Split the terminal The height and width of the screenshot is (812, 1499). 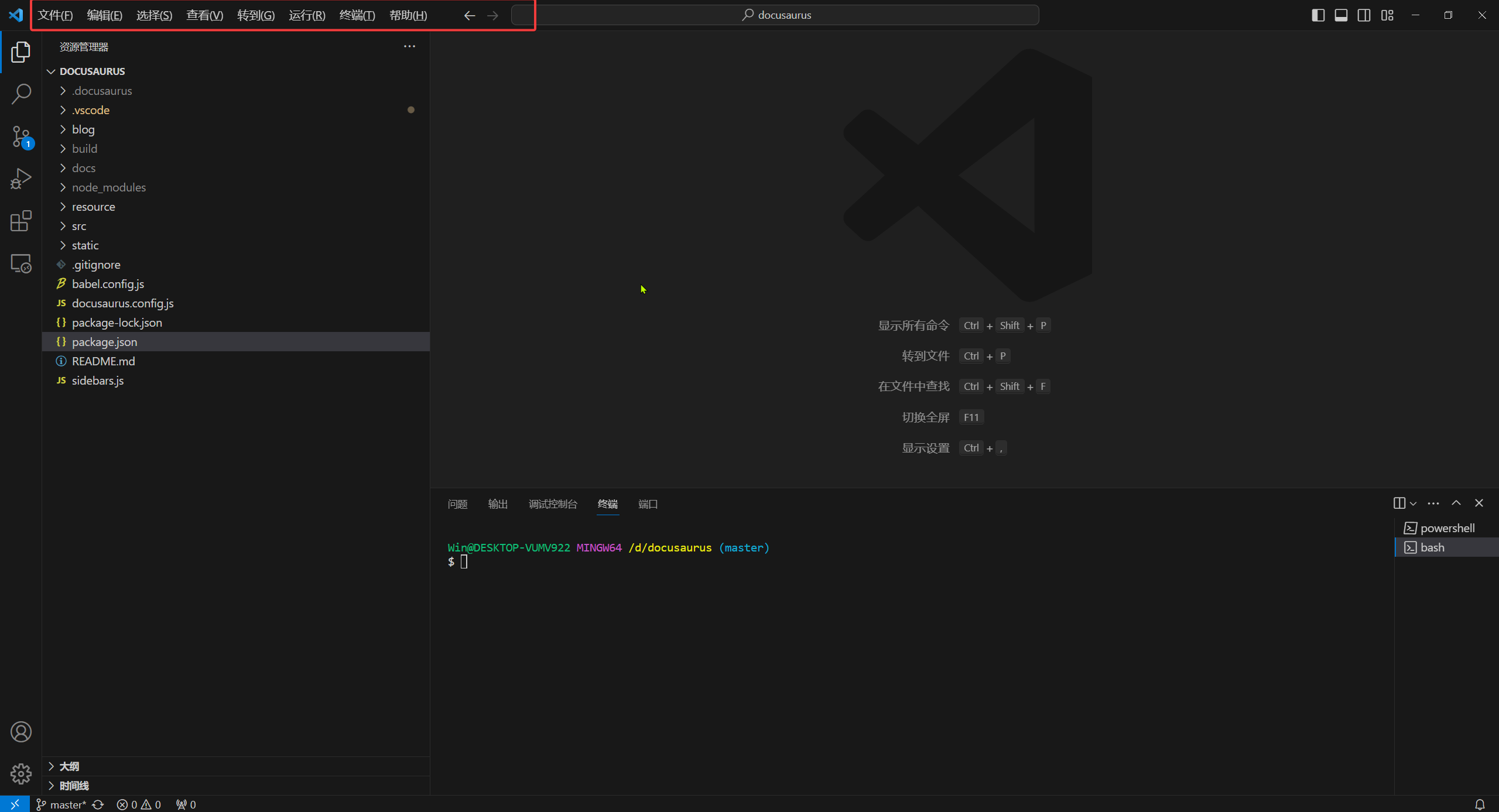tap(1399, 503)
